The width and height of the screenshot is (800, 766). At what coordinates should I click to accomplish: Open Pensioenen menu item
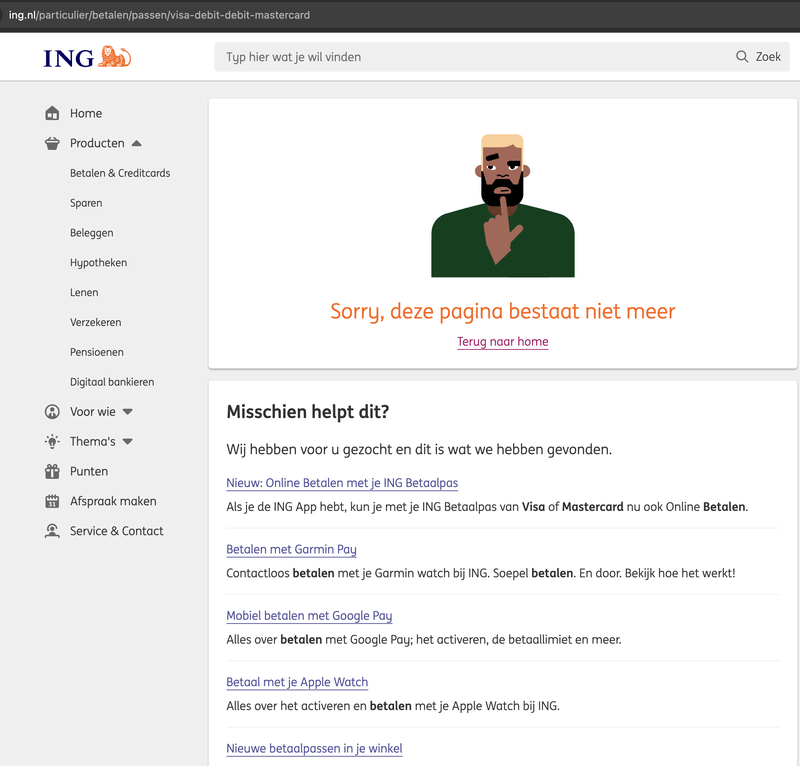point(97,352)
